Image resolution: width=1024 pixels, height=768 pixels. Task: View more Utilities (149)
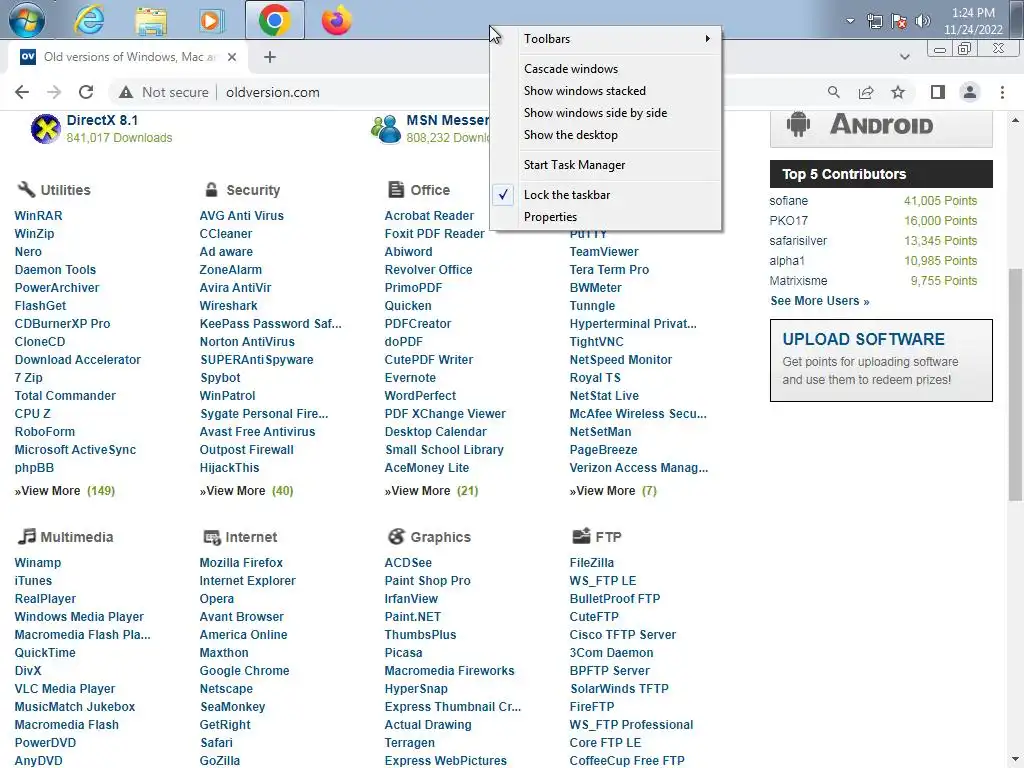(x=65, y=490)
